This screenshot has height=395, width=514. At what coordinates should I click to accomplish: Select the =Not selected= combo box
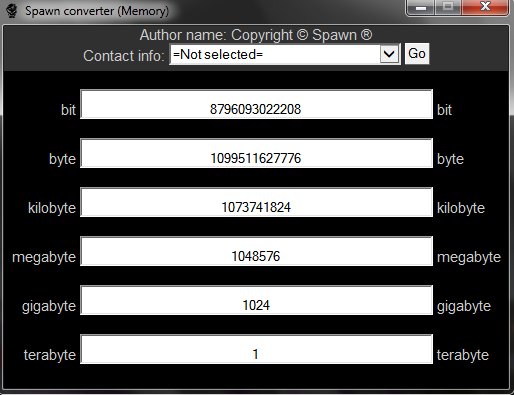(285, 54)
